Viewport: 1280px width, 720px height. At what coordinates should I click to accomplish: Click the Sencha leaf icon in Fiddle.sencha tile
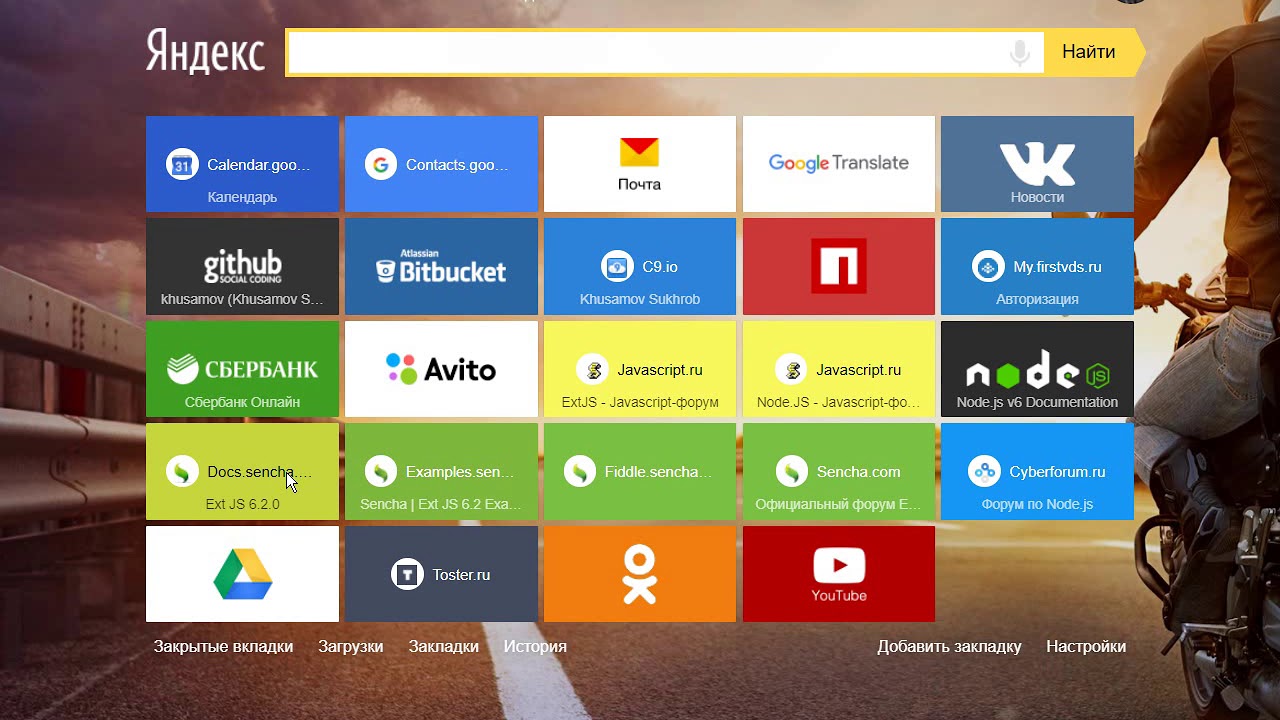click(580, 472)
